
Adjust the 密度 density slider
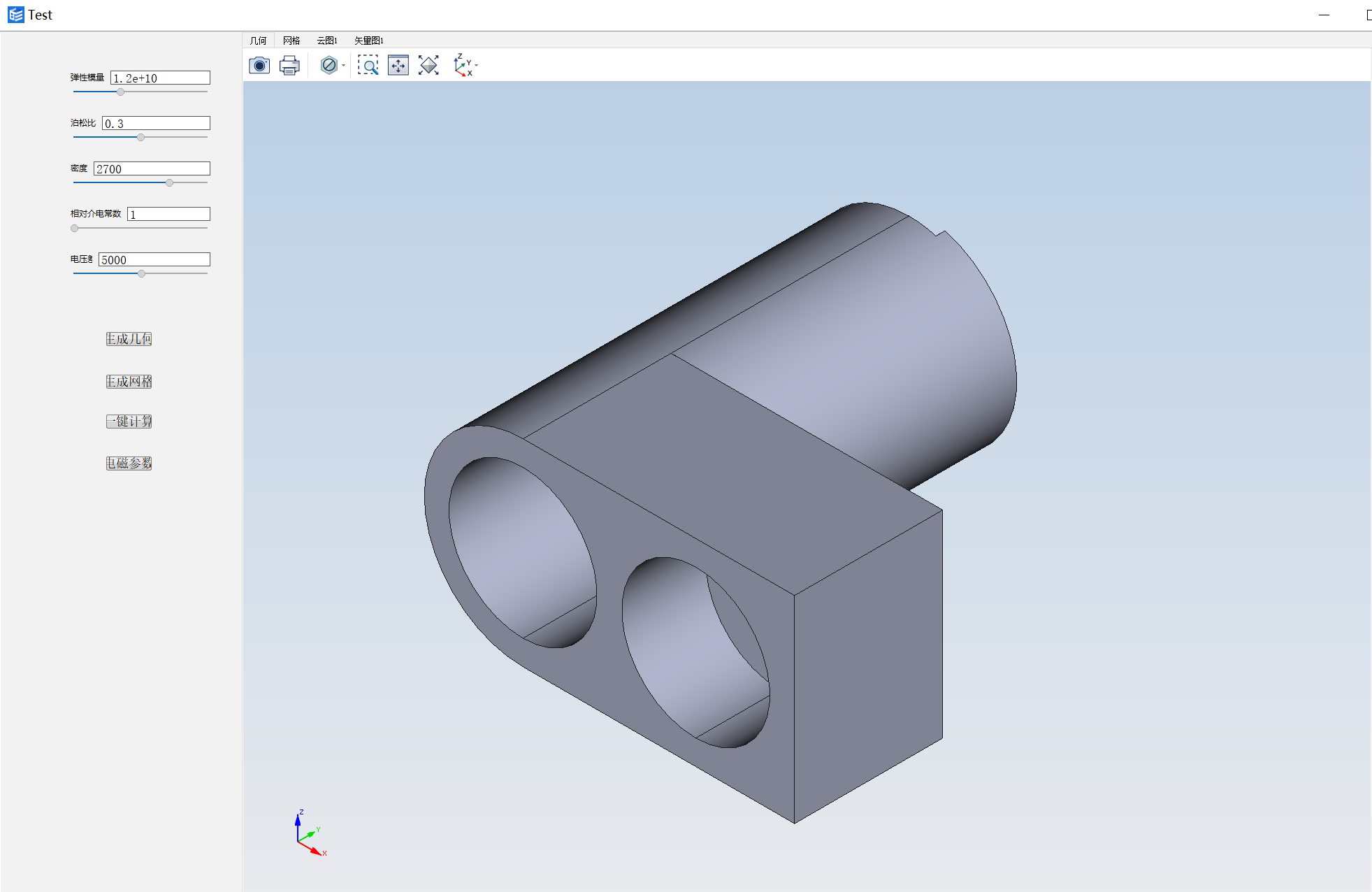point(170,184)
